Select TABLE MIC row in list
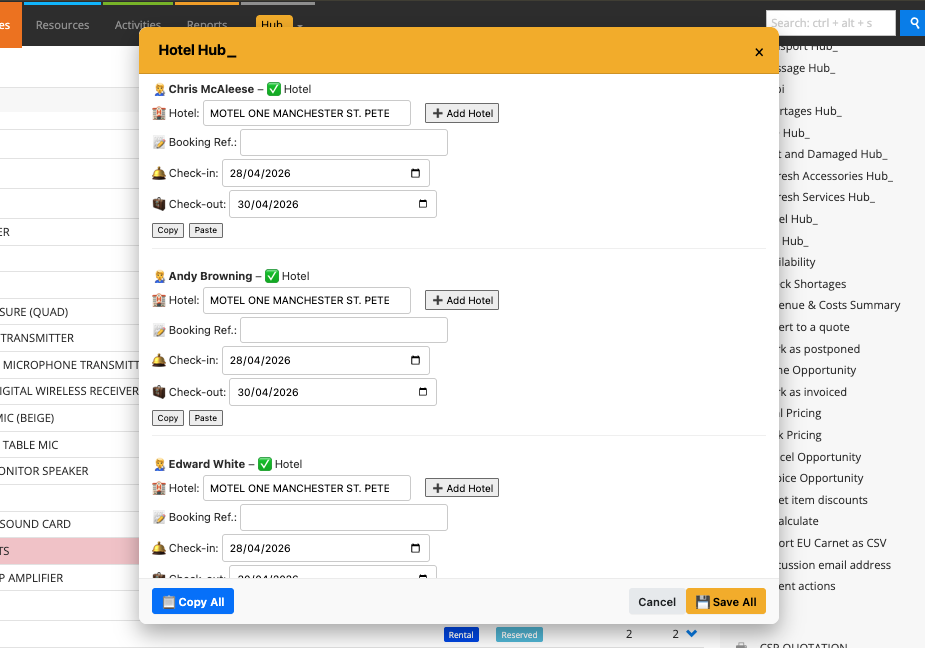The image size is (925, 648). [31, 445]
